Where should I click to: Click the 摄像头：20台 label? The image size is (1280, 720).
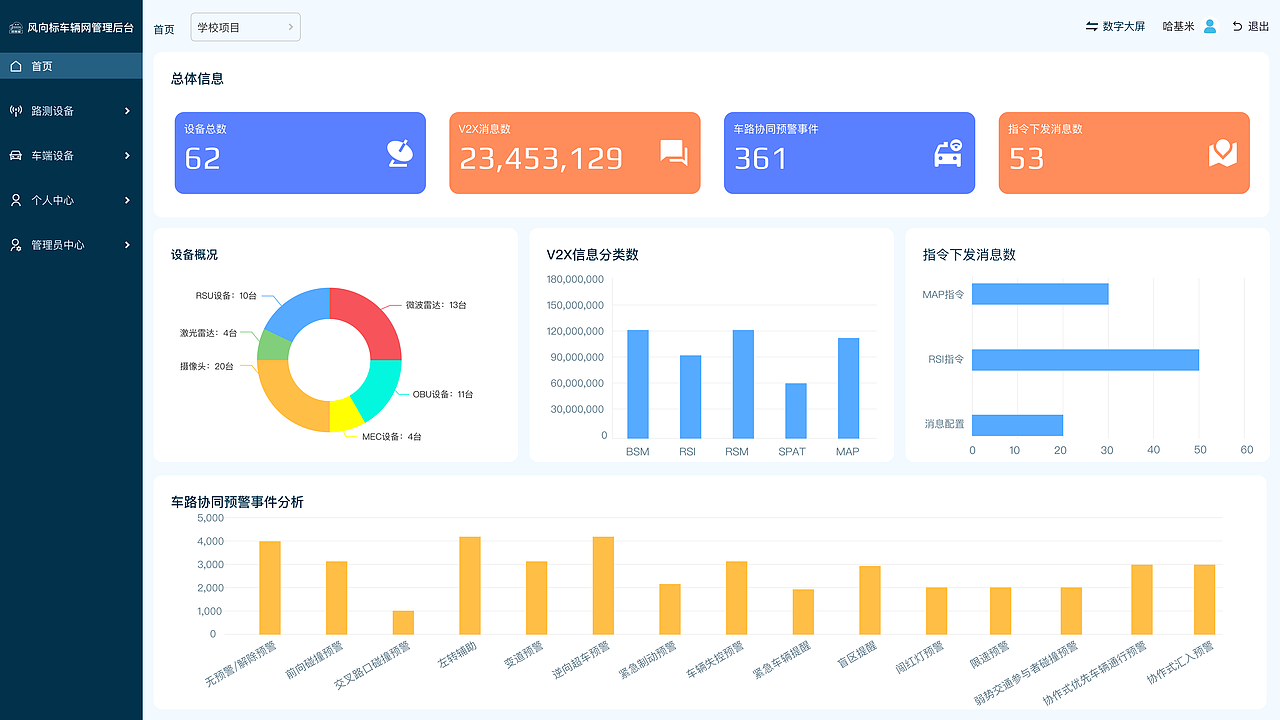(206, 367)
